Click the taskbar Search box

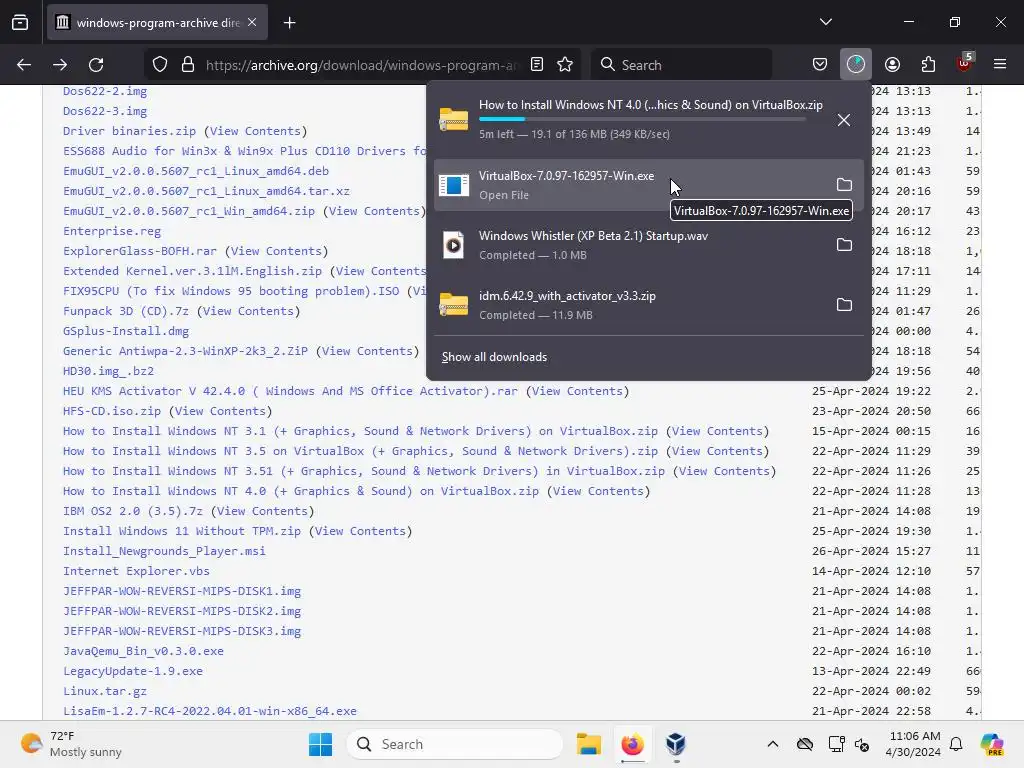point(455,744)
